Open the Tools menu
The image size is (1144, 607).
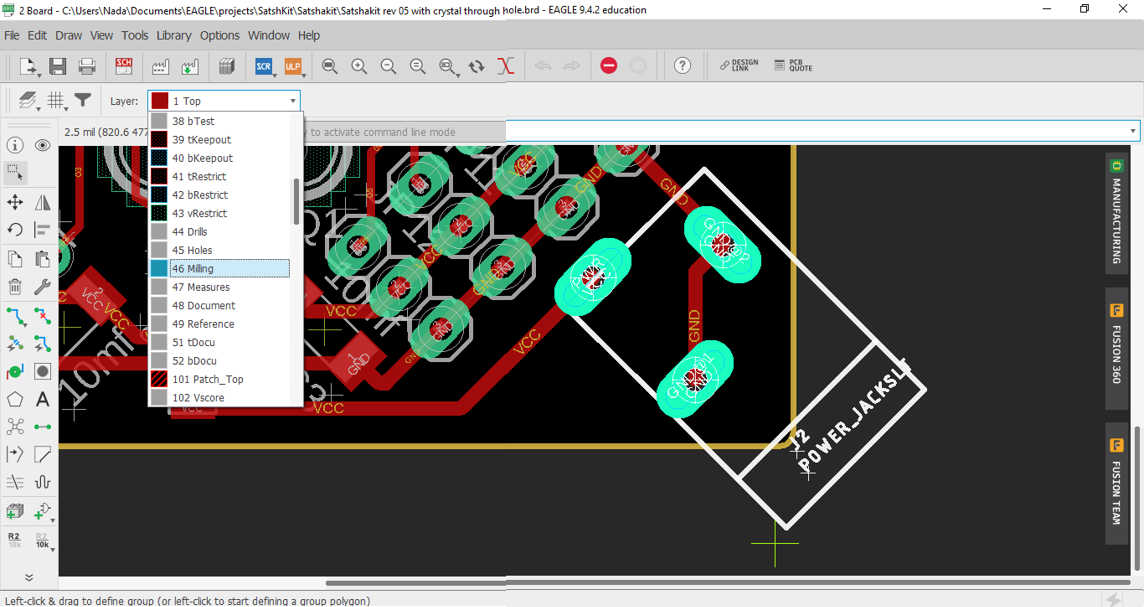(x=135, y=35)
